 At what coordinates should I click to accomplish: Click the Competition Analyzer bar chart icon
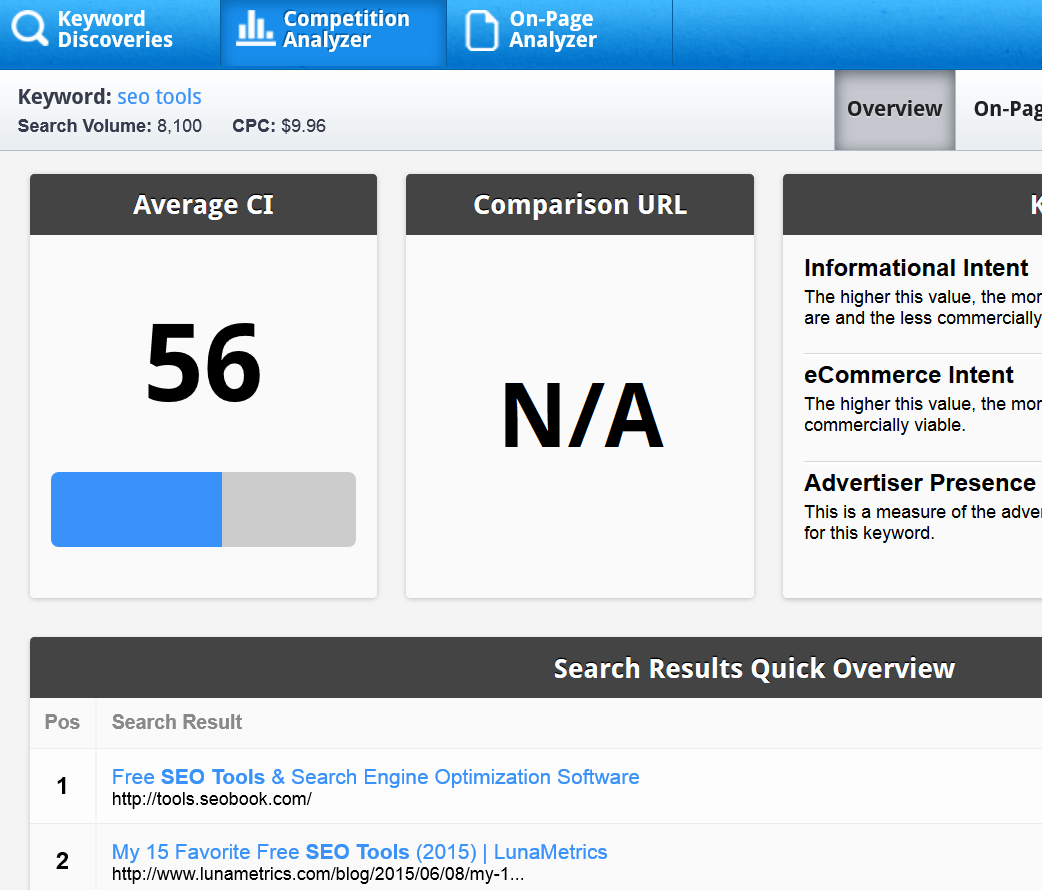[x=255, y=29]
